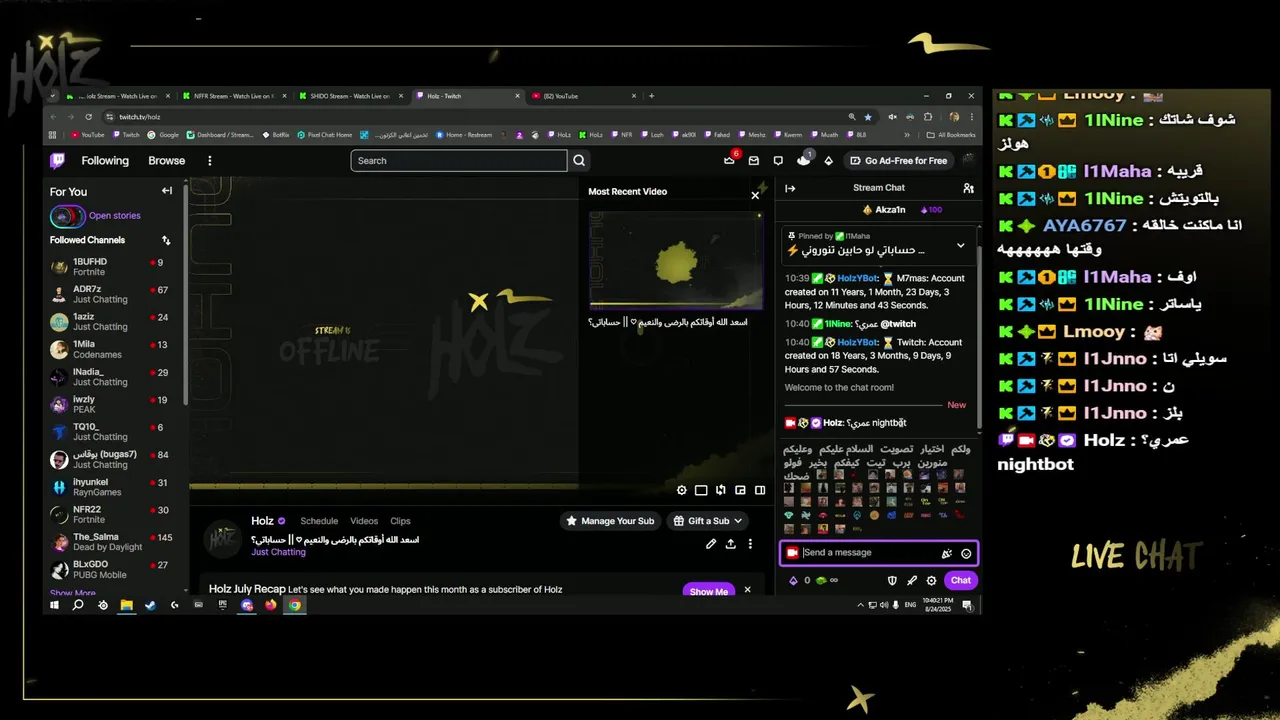Image resolution: width=1280 pixels, height=720 pixels.
Task: Open NFR22 Fortnite channel in sidebar
Action: (112, 514)
